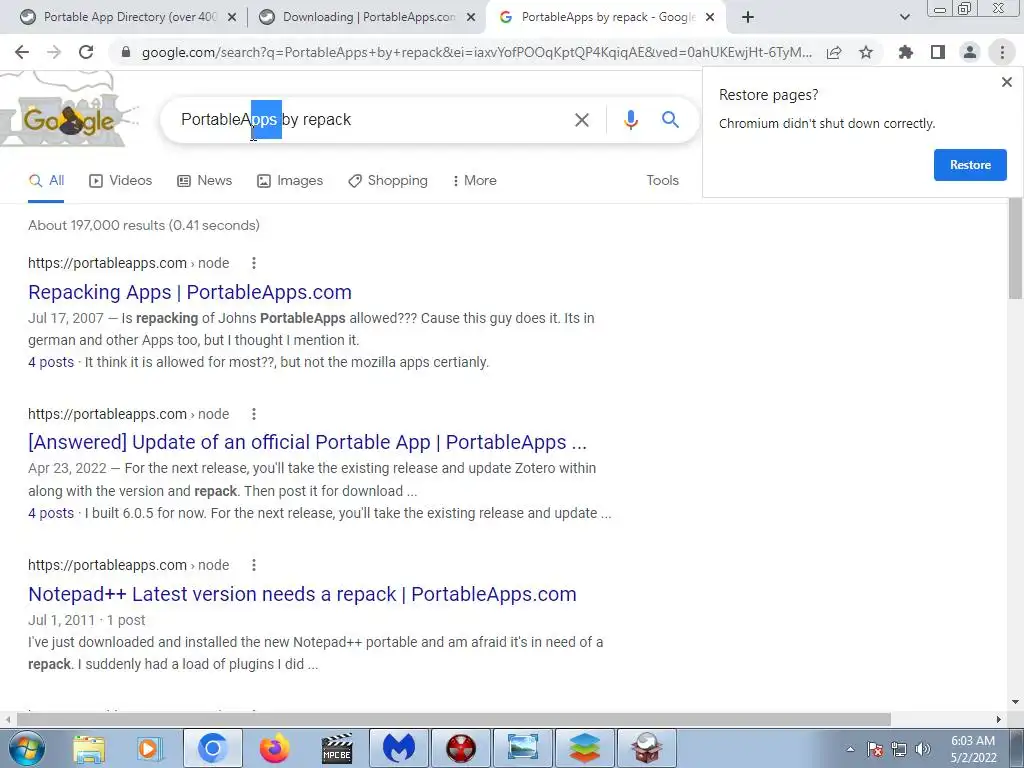This screenshot has width=1024, height=768.
Task: Close the Portable App Directory tab
Action: [x=232, y=18]
